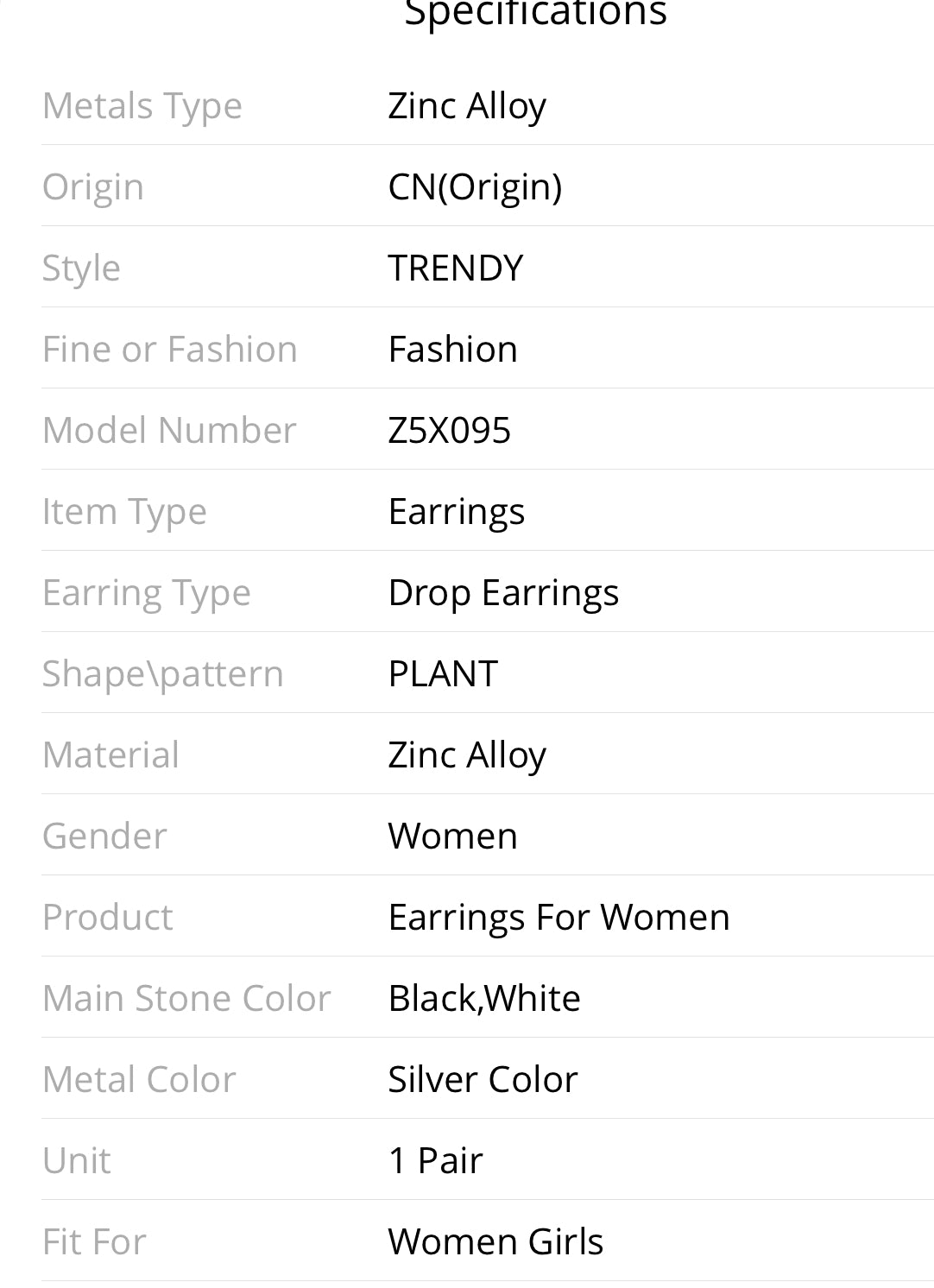Click the Women Girls value
The width and height of the screenshot is (934, 1288).
495,1242
